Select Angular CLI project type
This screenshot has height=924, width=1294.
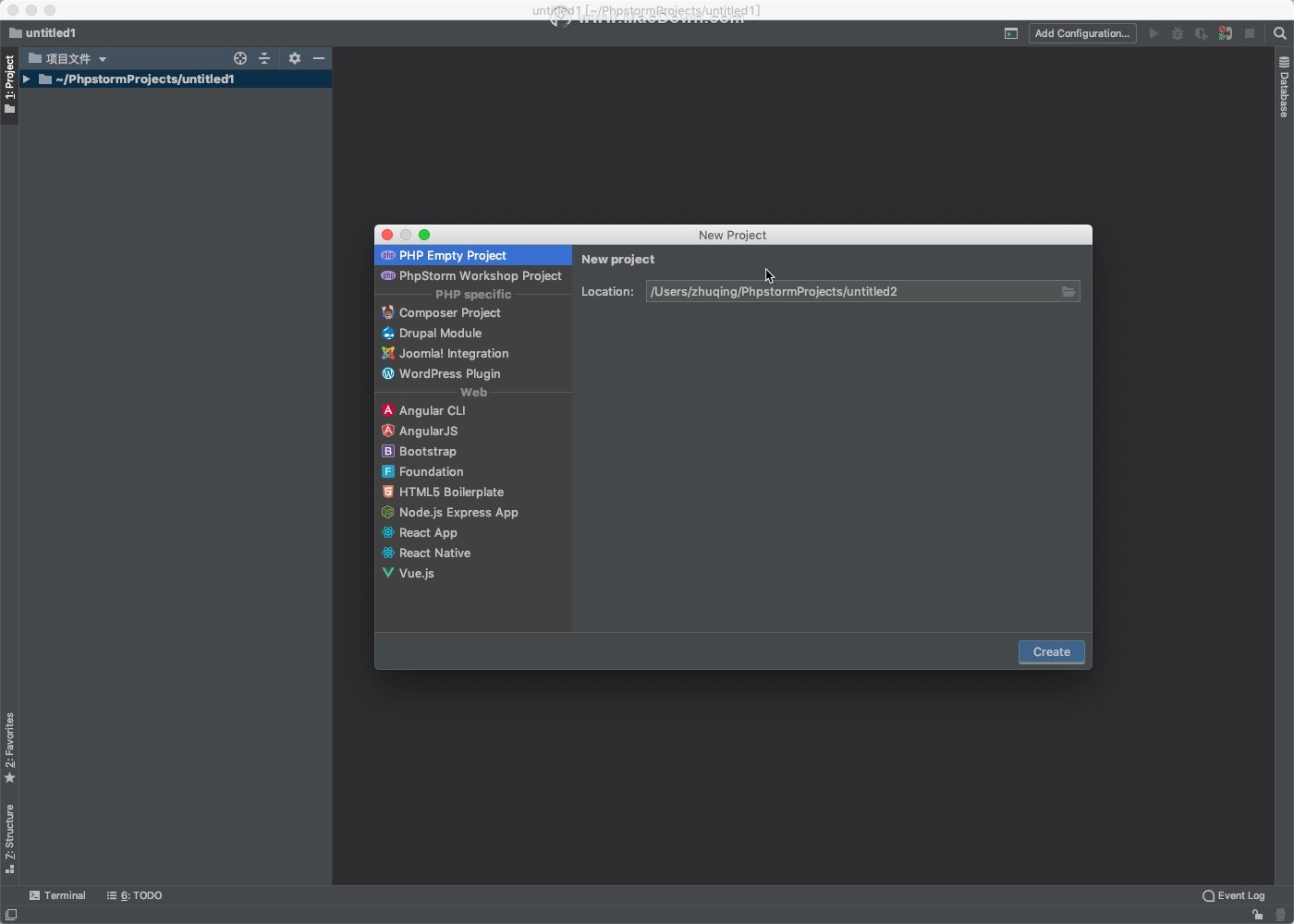pyautogui.click(x=473, y=410)
